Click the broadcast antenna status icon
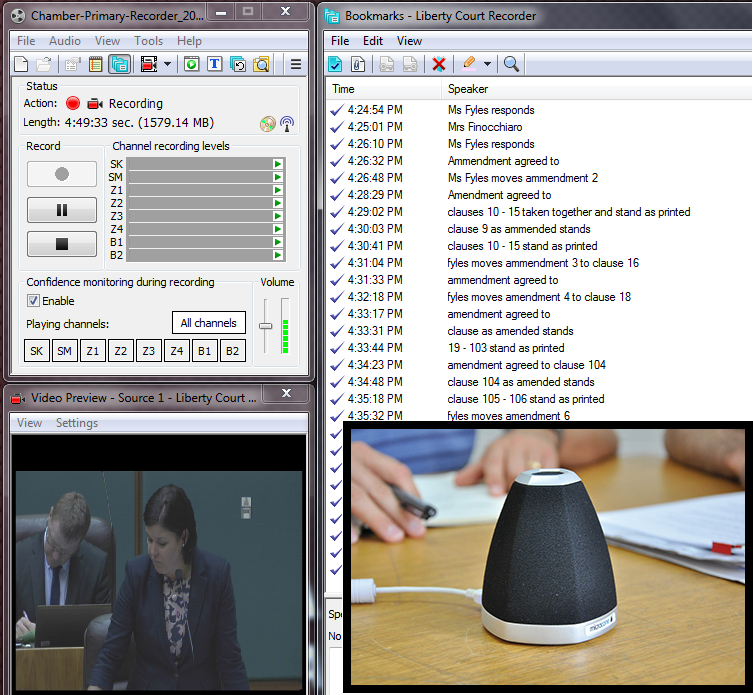753x695 pixels. point(287,124)
